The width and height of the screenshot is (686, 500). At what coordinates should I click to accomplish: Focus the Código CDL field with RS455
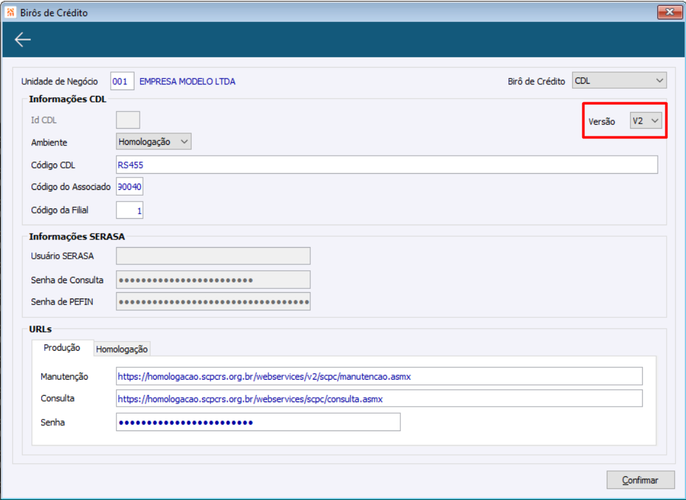[387, 165]
